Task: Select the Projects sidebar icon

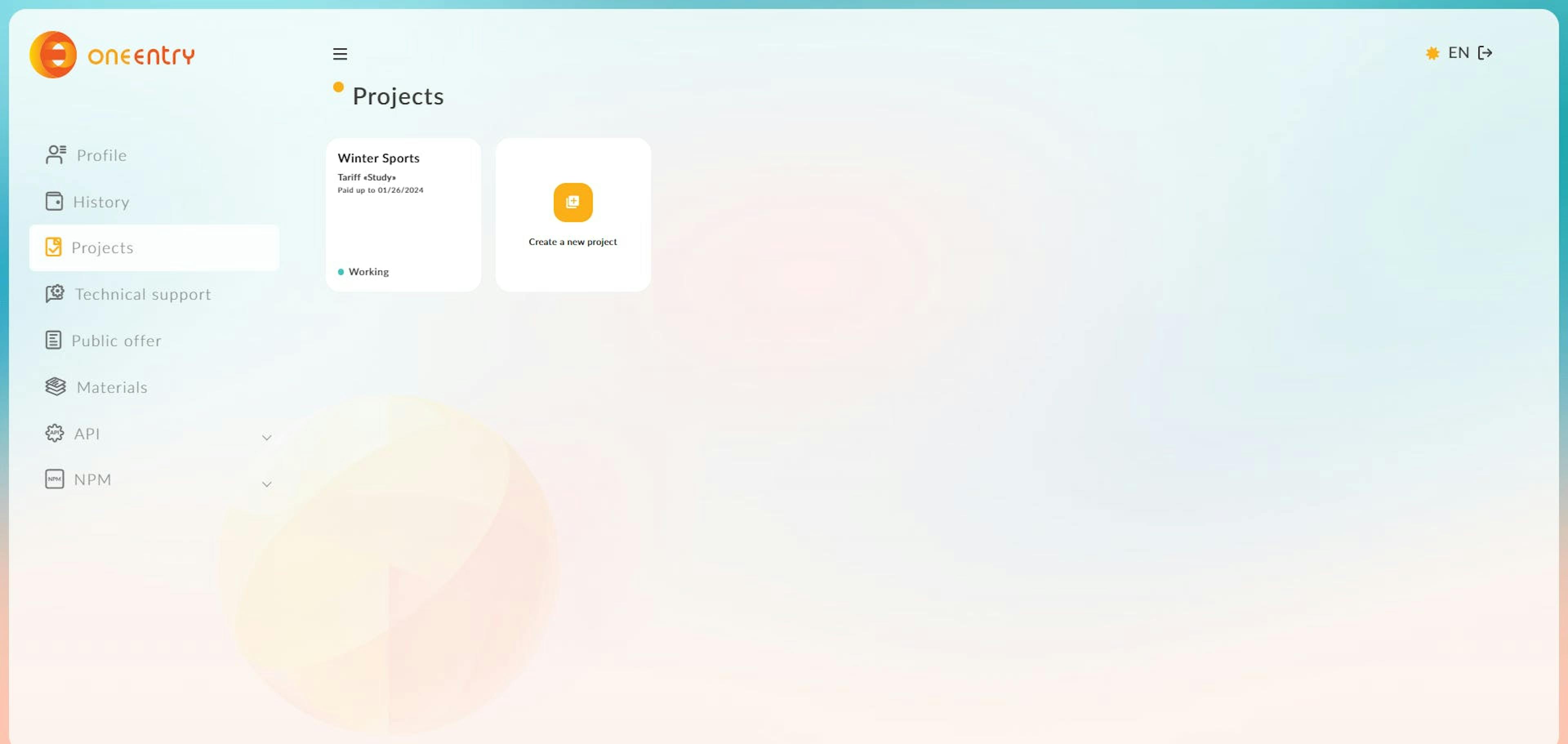Action: (53, 247)
